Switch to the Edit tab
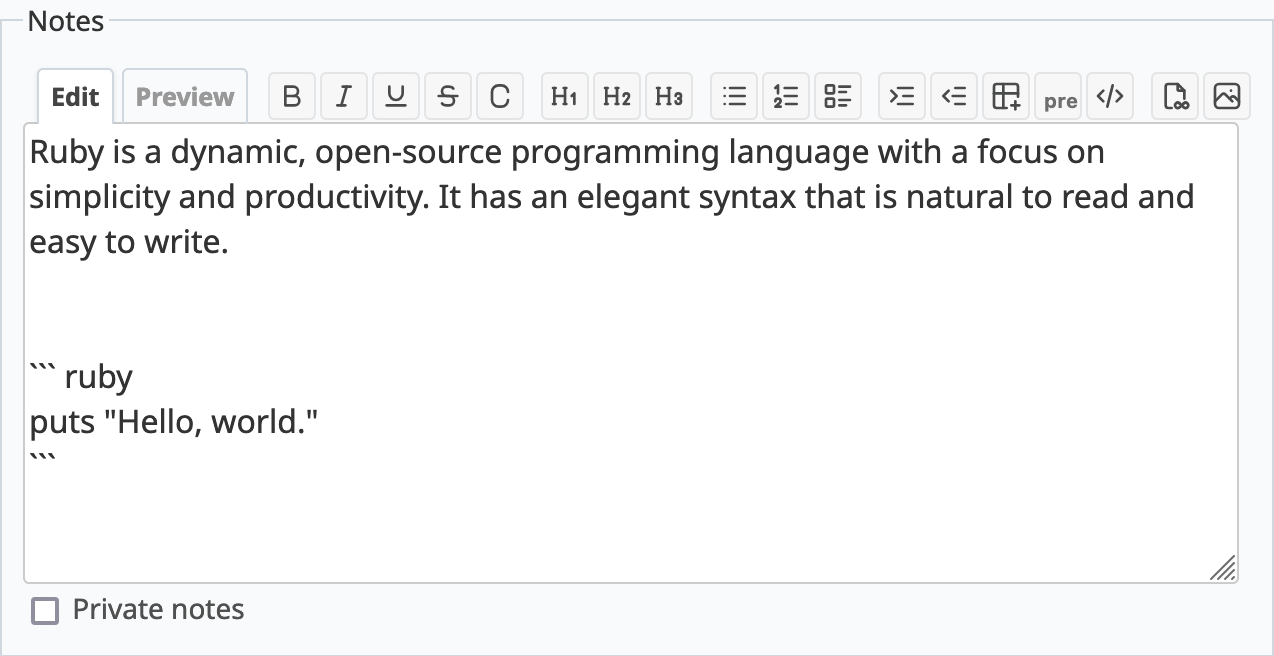Viewport: 1274px width, 656px height. (x=76, y=97)
